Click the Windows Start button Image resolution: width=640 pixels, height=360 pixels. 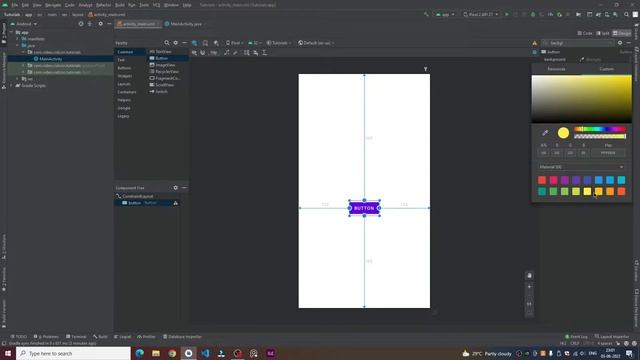(8, 353)
